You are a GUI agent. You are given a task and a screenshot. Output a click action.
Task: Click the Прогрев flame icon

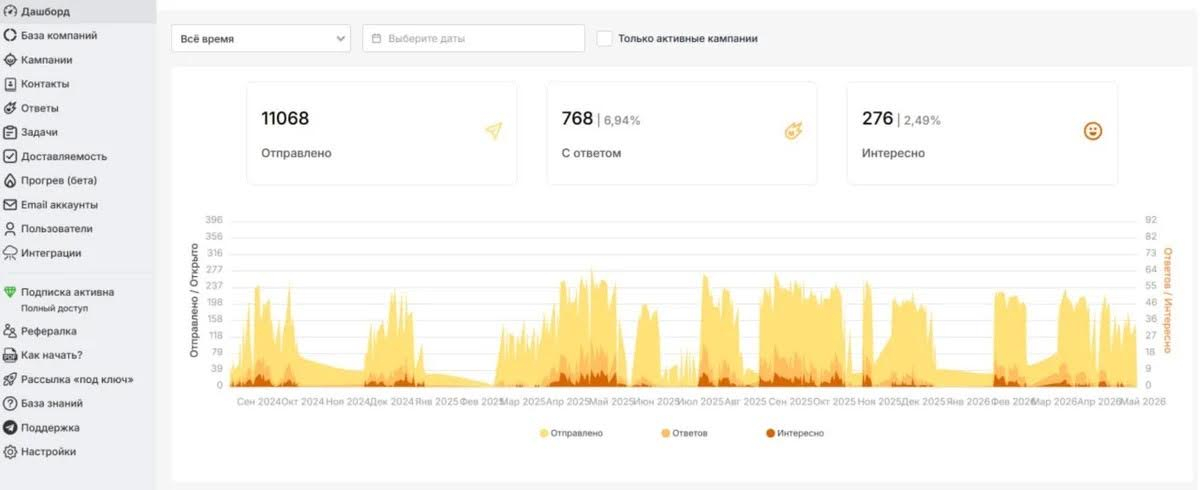[x=10, y=181]
